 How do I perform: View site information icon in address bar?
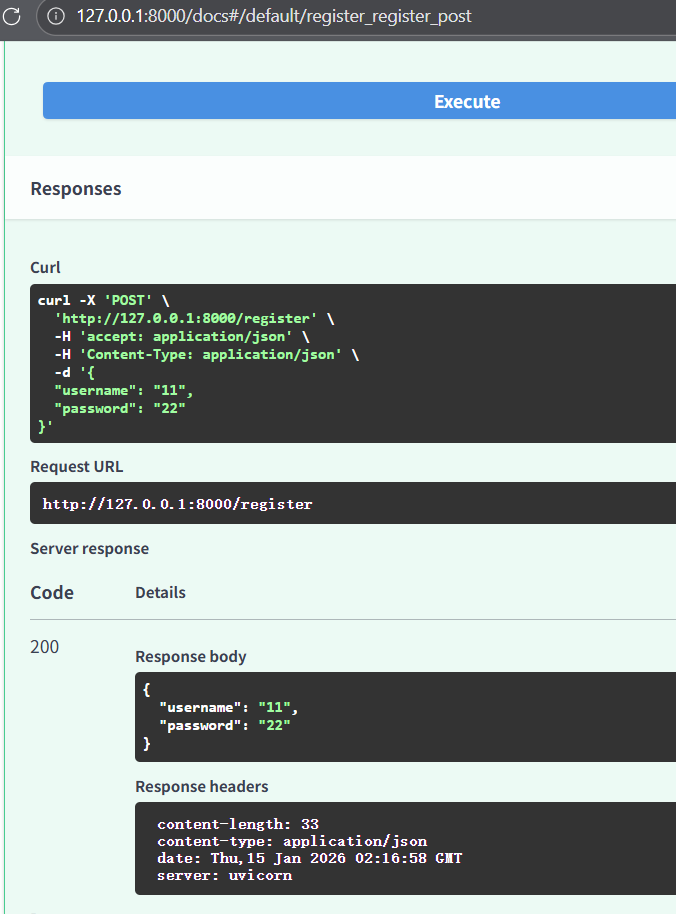(56, 16)
